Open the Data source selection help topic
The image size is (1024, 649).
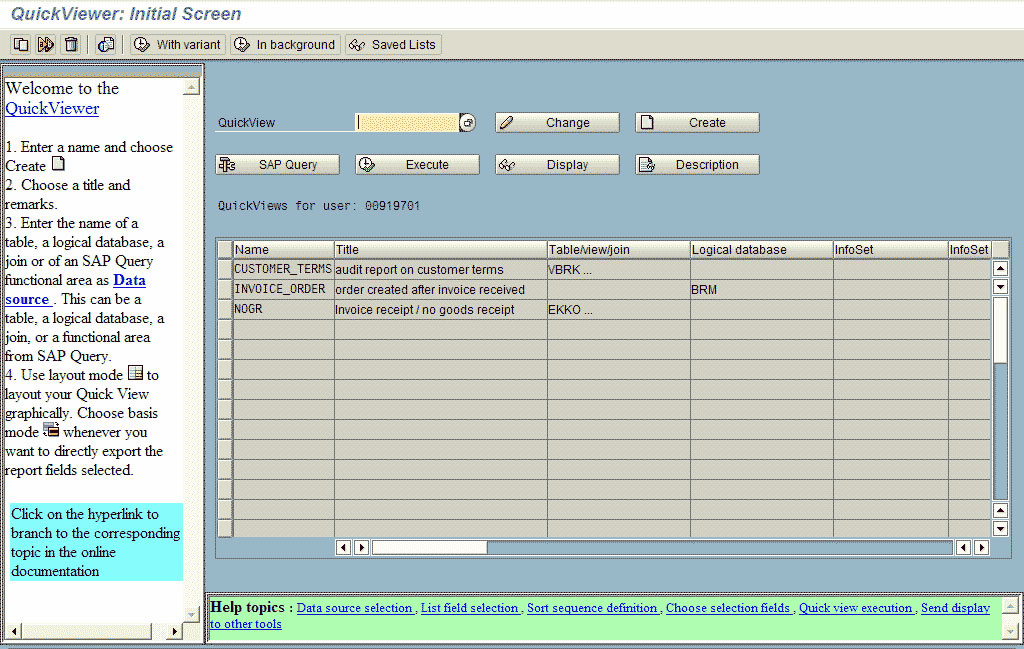tap(355, 608)
